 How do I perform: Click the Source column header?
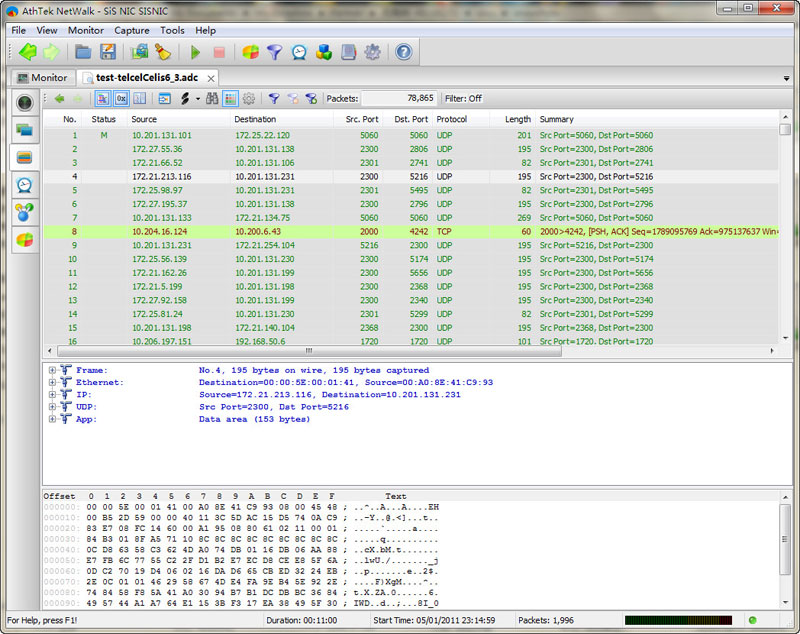pos(144,119)
